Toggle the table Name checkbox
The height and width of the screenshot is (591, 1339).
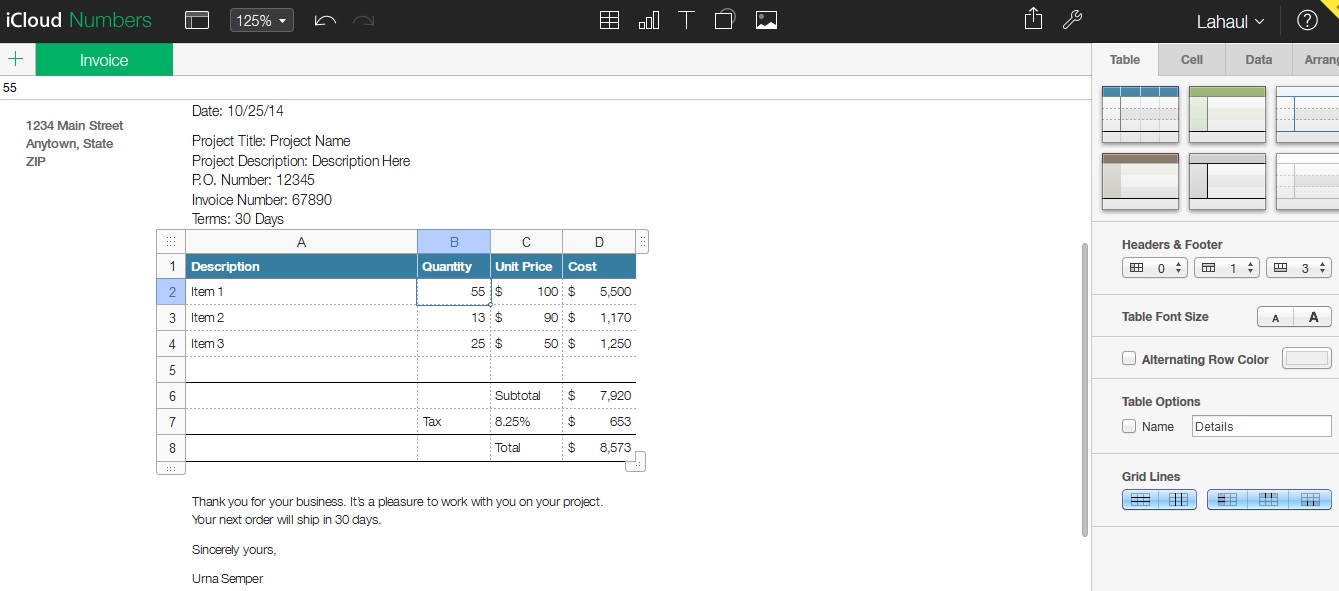pyautogui.click(x=1129, y=426)
